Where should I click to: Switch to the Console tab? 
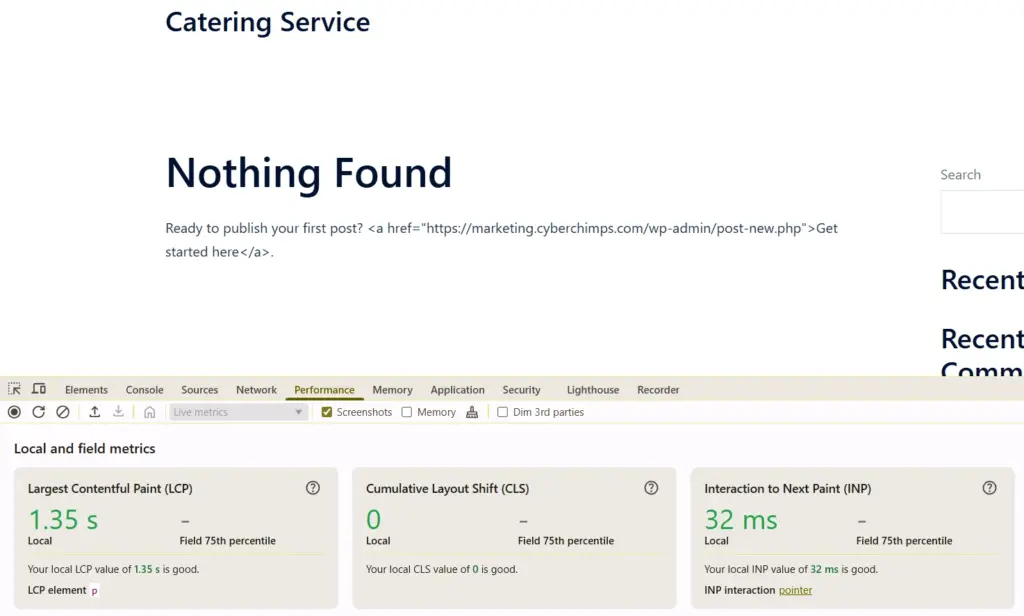point(144,390)
